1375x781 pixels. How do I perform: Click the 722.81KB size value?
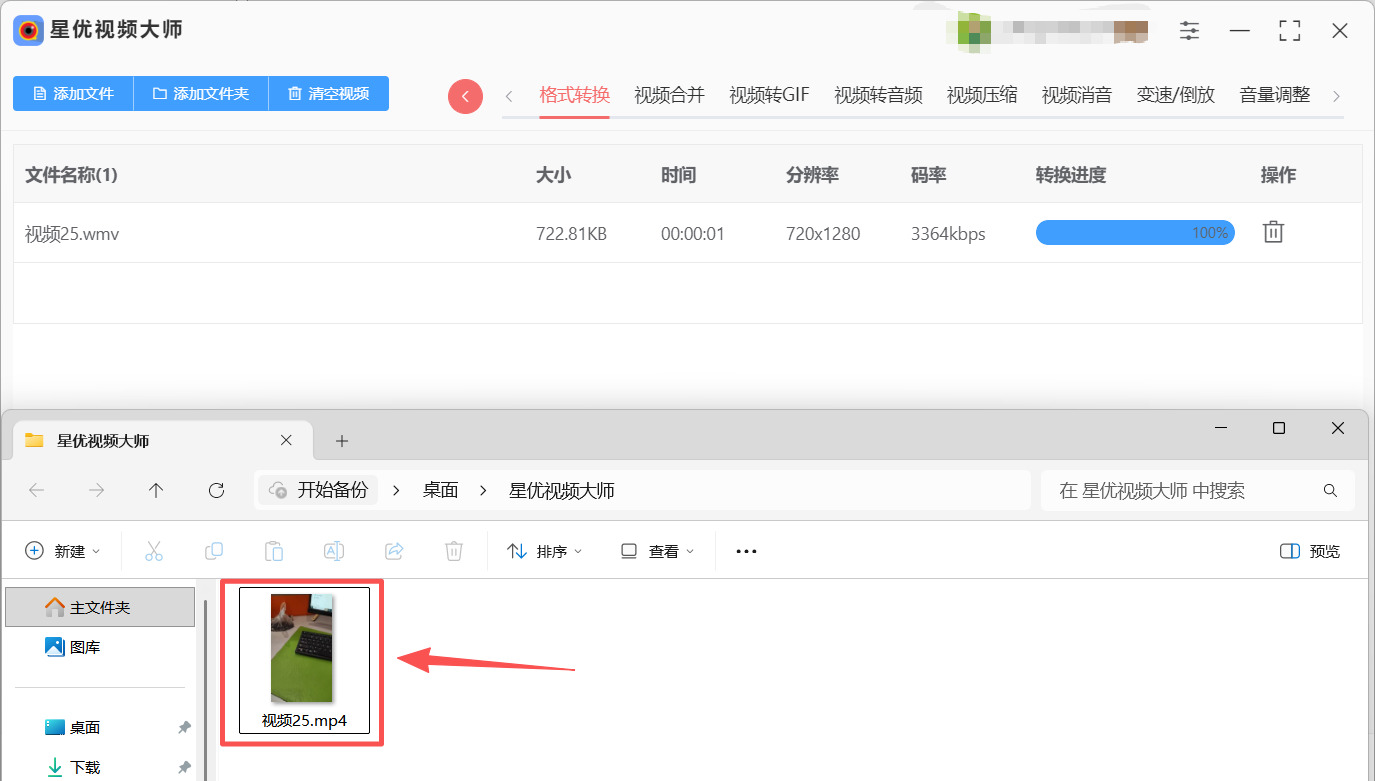571,233
